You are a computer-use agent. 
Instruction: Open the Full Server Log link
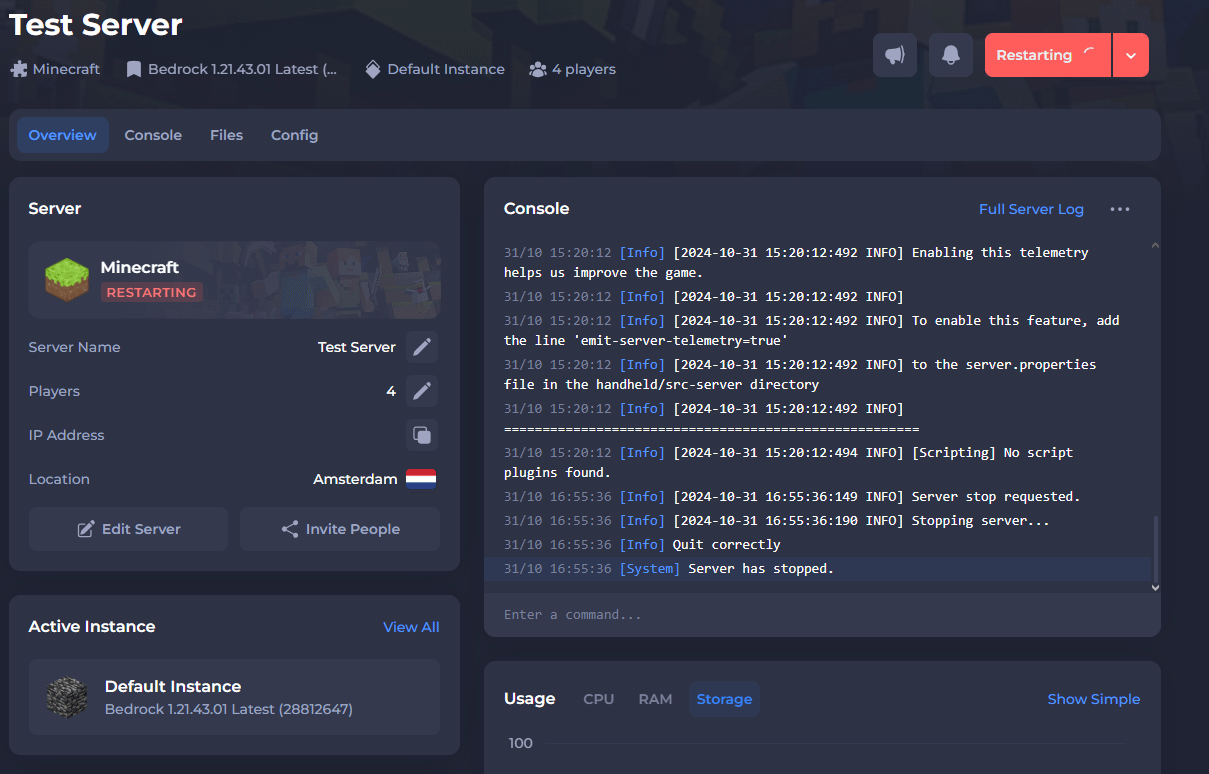(1031, 209)
